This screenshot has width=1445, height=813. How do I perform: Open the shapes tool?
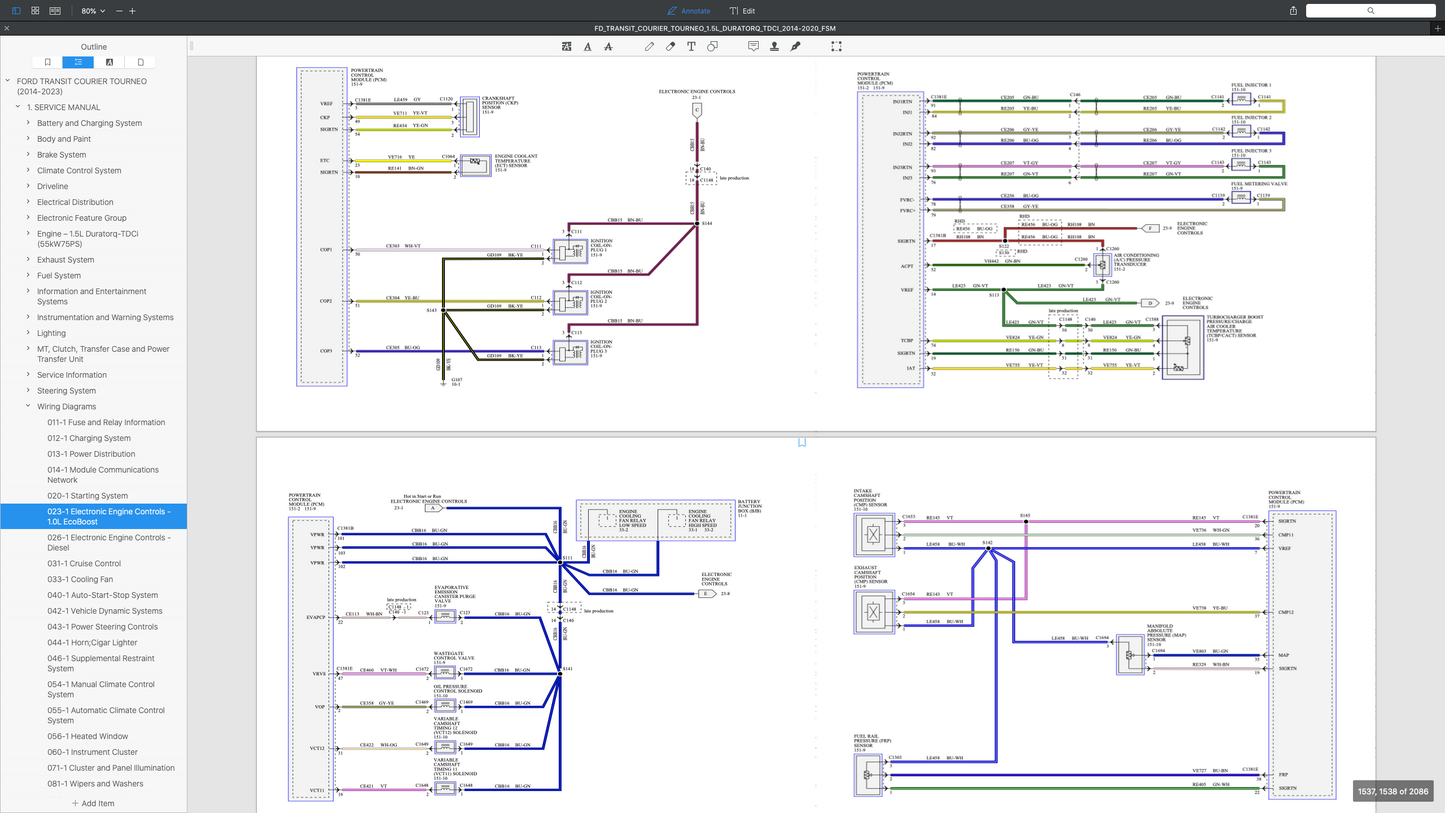pyautogui.click(x=713, y=47)
